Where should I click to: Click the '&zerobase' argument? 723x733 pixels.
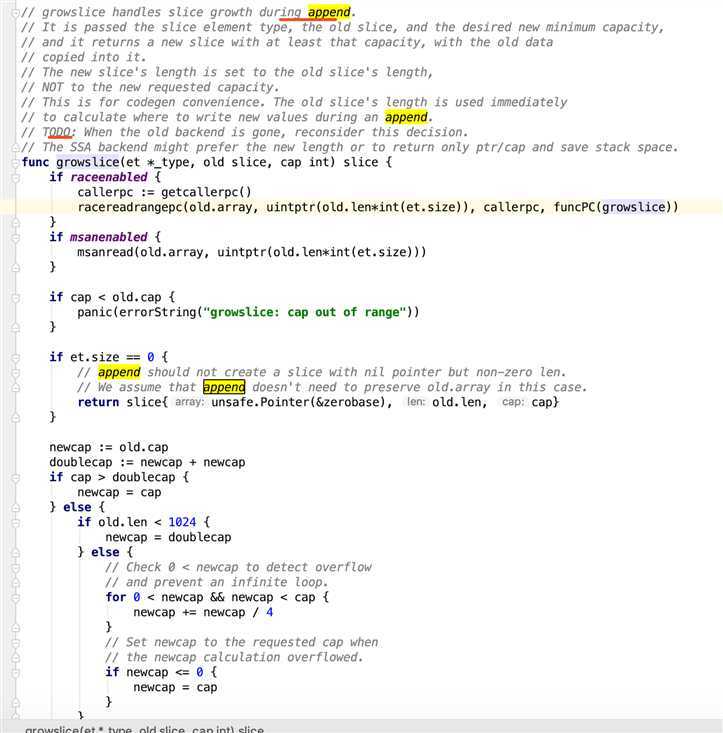[x=347, y=402]
